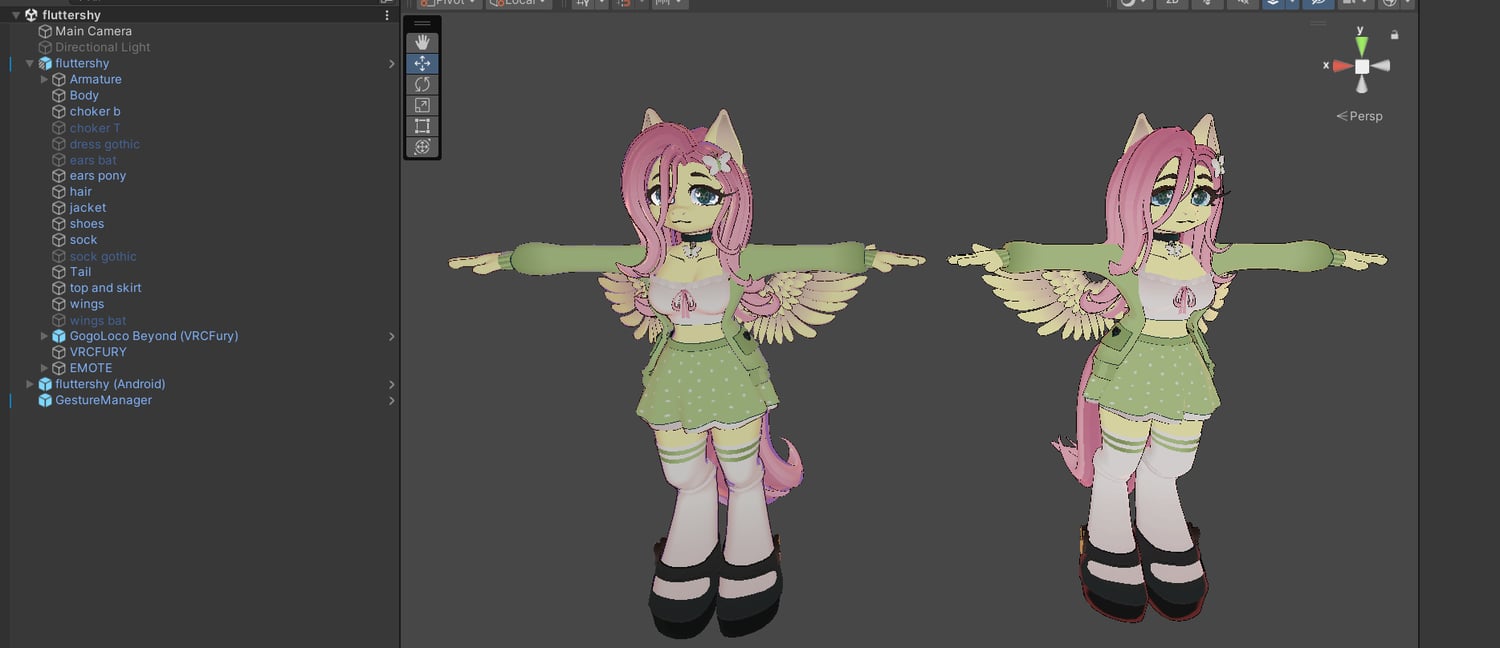This screenshot has height=648, width=1500.
Task: Toggle the scene gizmo rotation lock
Action: [1395, 35]
